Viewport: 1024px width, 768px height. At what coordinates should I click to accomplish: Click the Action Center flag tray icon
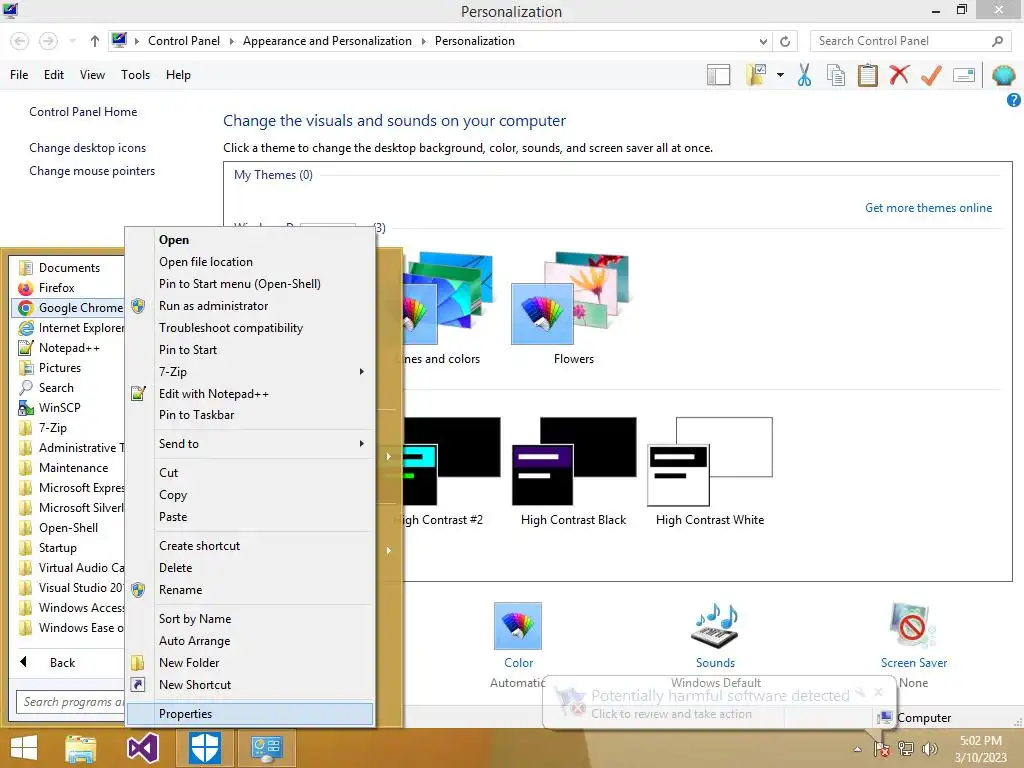tap(882, 749)
